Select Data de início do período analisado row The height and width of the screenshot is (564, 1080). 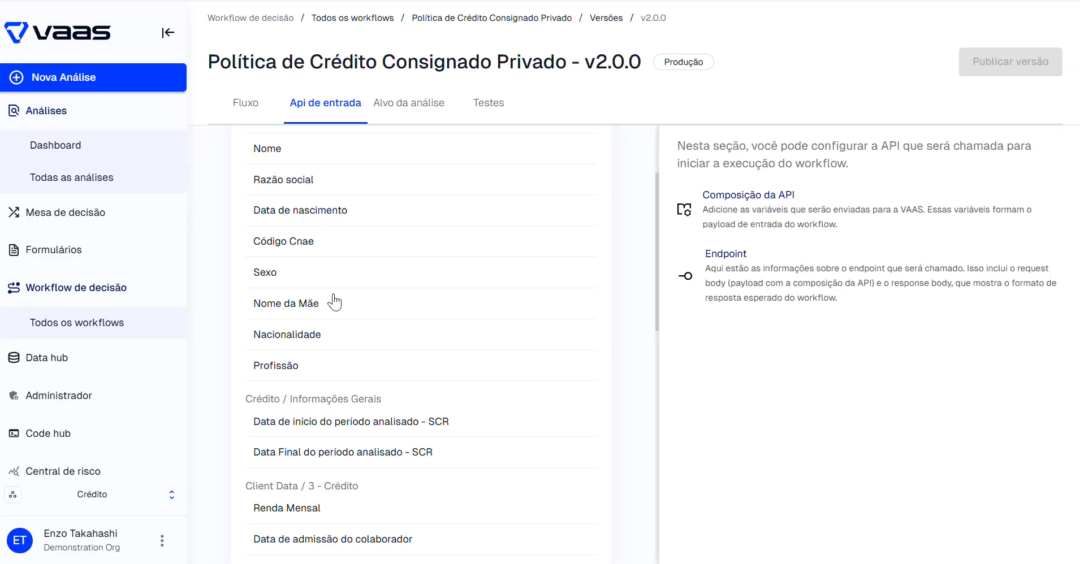421,421
